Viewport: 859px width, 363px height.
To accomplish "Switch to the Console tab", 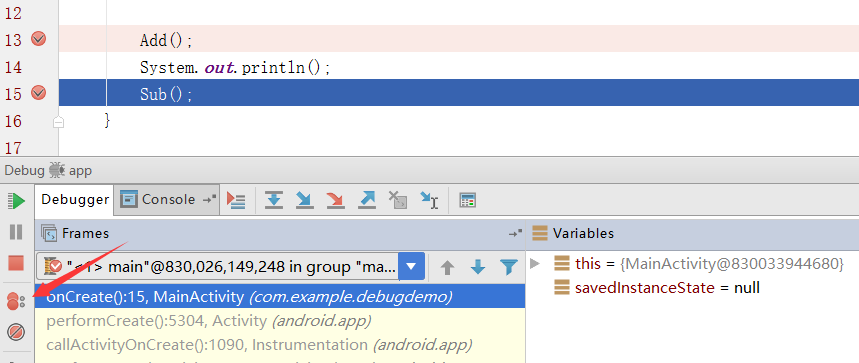I will [x=168, y=200].
